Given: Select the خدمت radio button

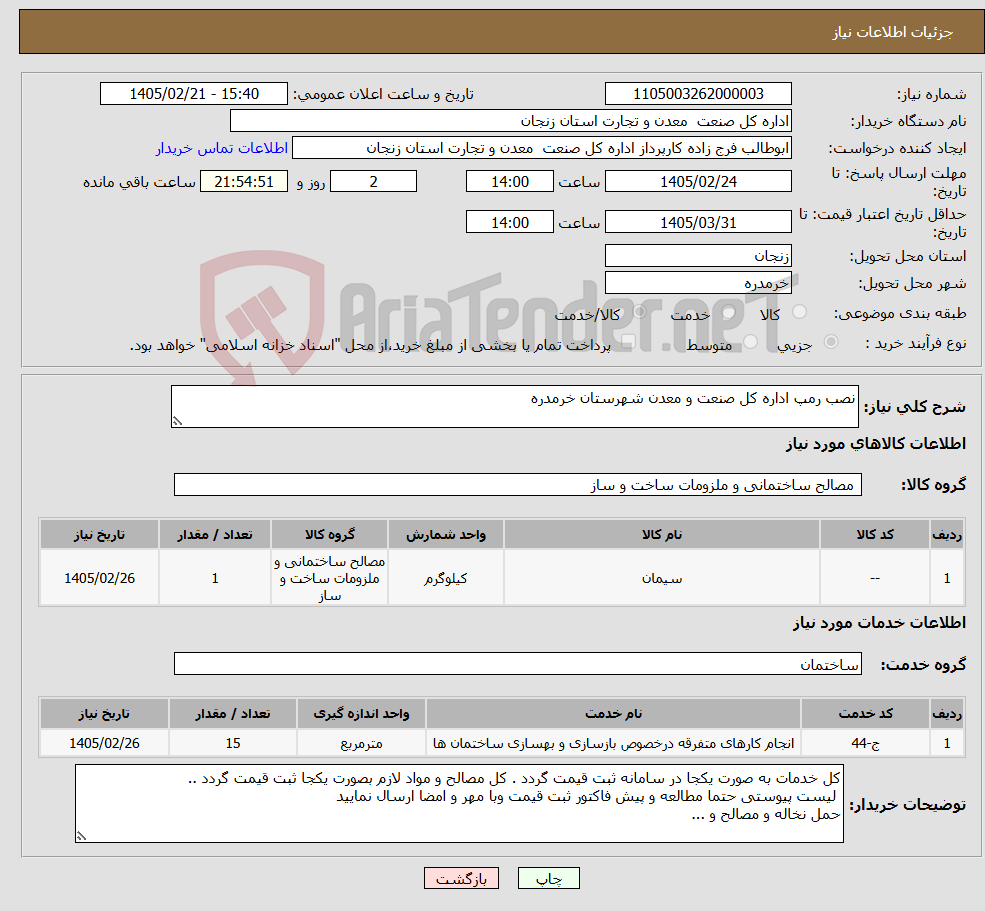Looking at the screenshot, I should [729, 312].
